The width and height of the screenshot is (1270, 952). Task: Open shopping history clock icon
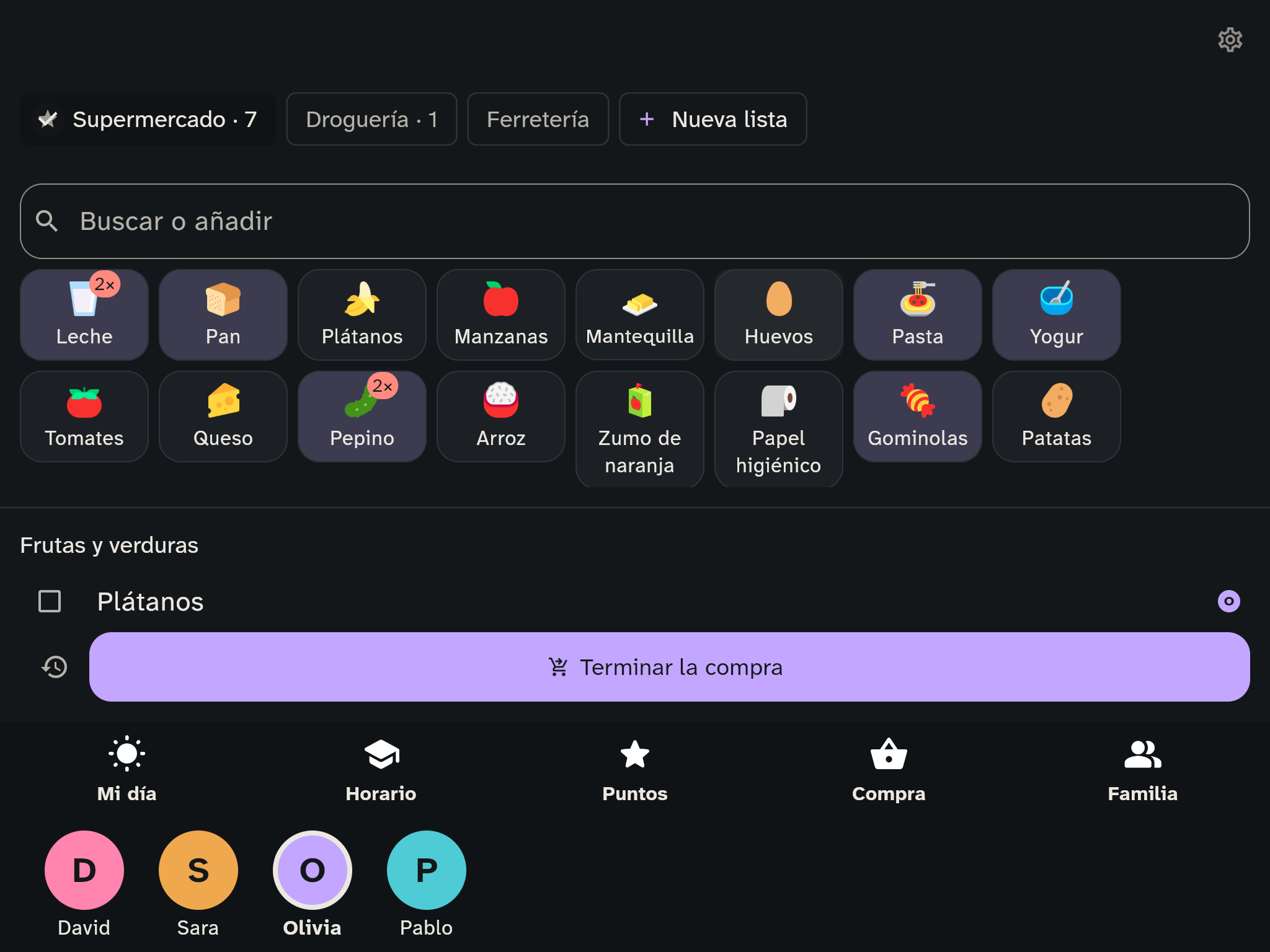coord(55,667)
